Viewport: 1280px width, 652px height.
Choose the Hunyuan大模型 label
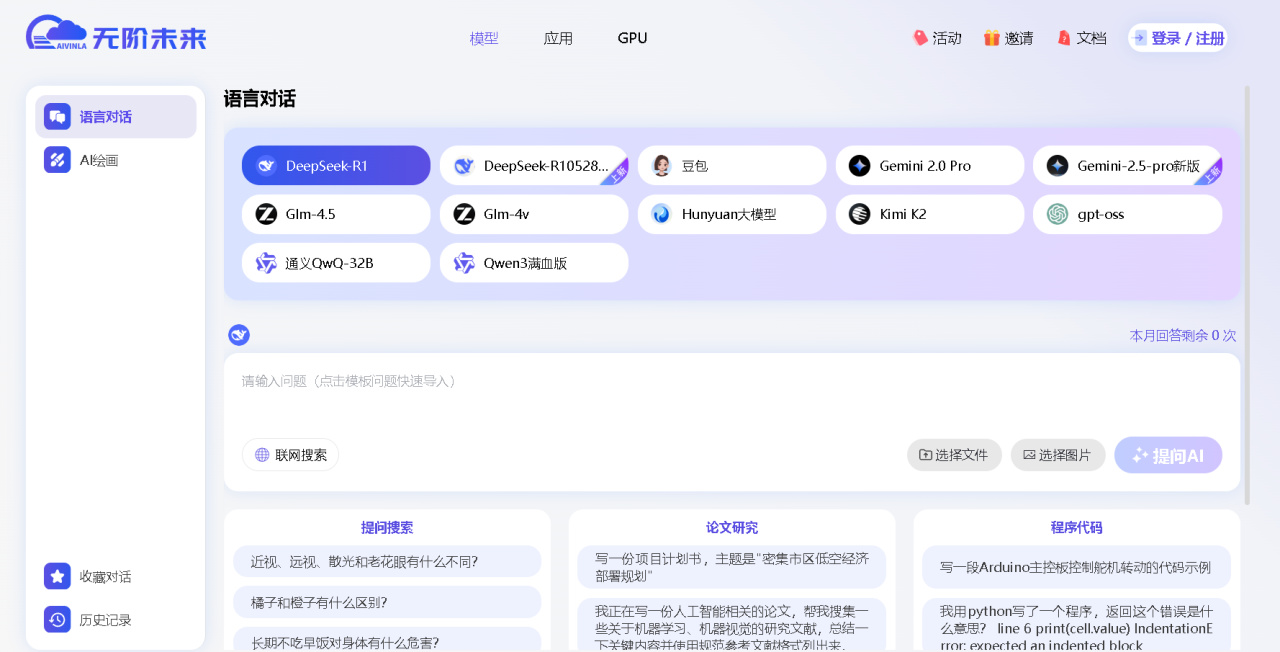click(x=729, y=214)
